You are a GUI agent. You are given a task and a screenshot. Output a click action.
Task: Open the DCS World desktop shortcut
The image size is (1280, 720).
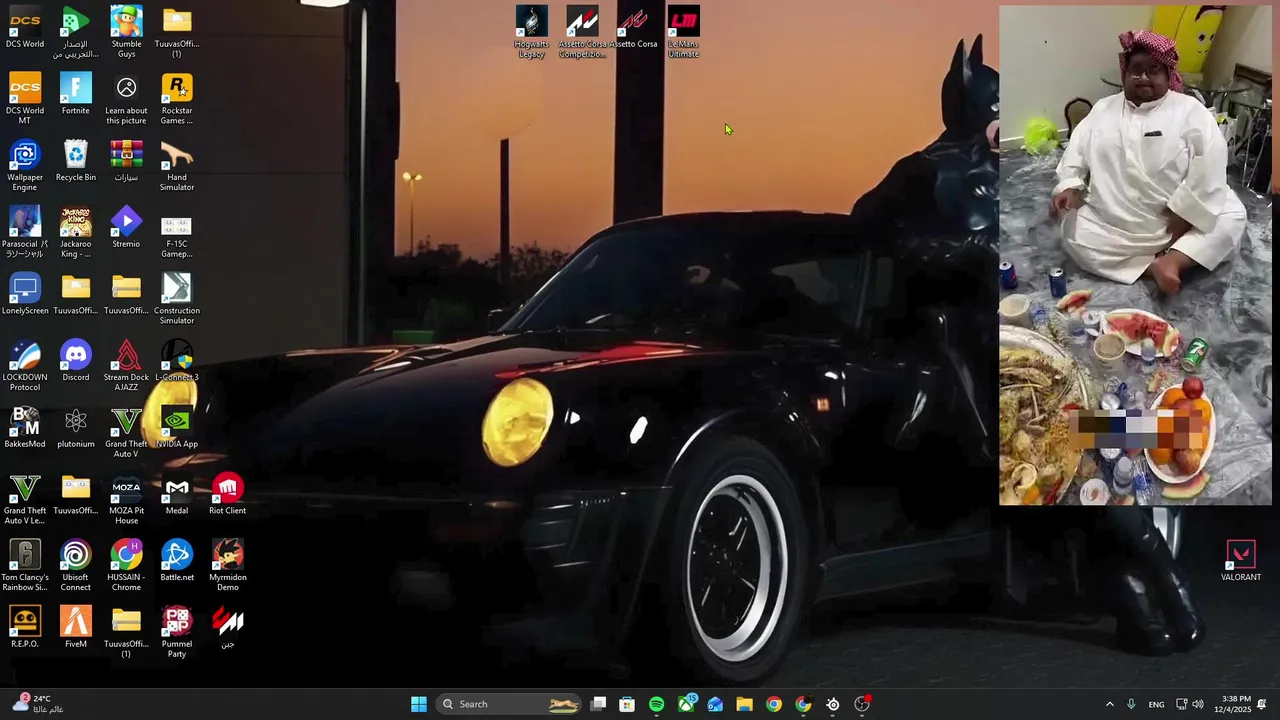25,27
